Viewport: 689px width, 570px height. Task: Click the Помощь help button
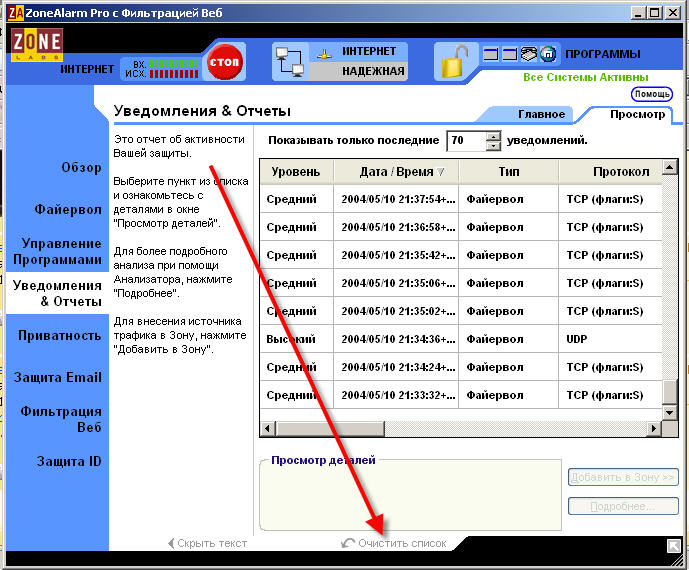pyautogui.click(x=652, y=94)
